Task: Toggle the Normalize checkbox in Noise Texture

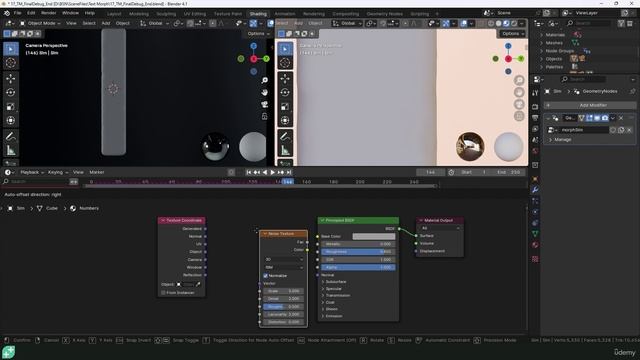Action: [265, 276]
